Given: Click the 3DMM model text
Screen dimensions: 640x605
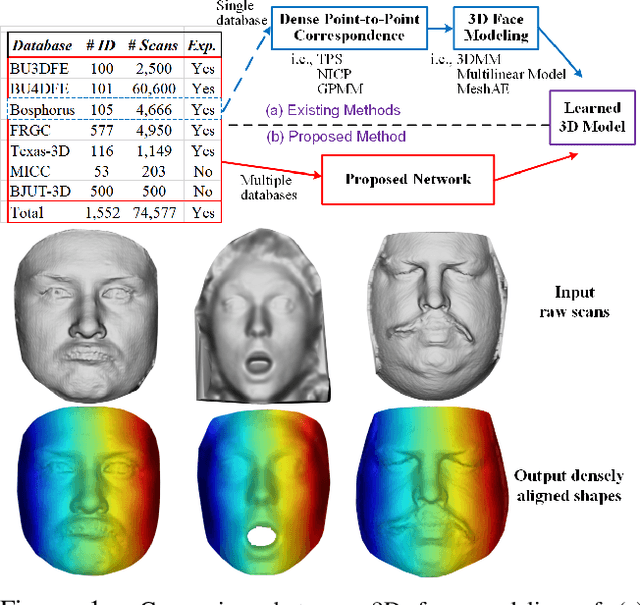Looking at the screenshot, I should coord(478,59).
